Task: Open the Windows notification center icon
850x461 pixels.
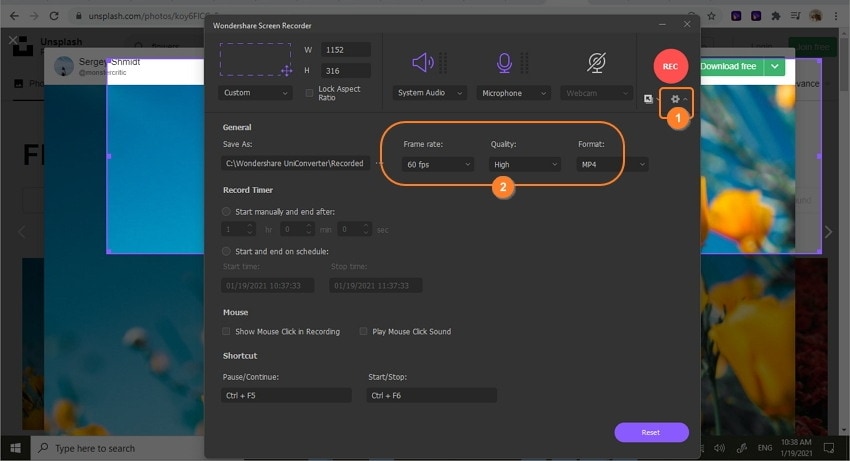Action: point(829,448)
